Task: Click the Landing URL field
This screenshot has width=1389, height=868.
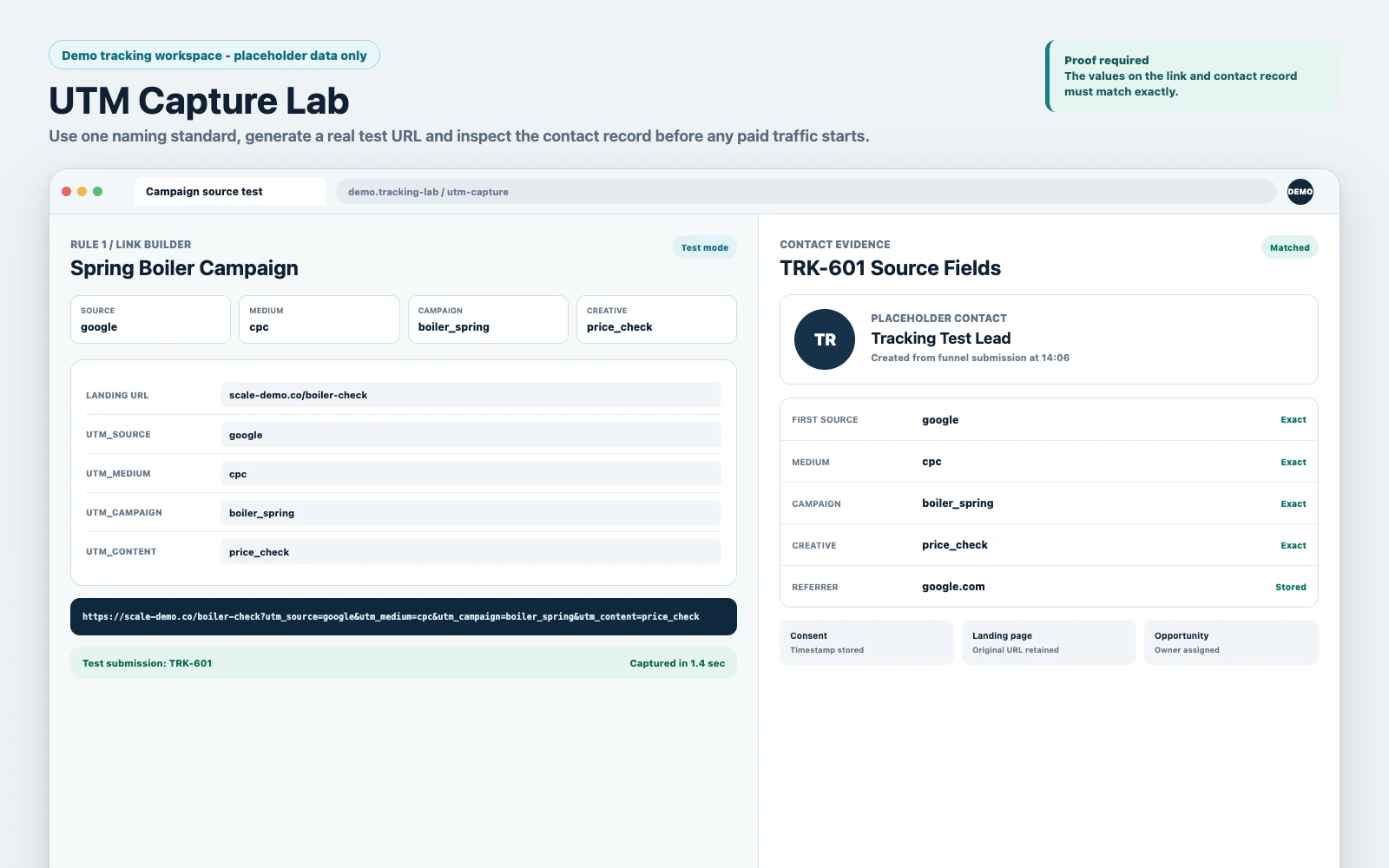Action: coord(471,395)
